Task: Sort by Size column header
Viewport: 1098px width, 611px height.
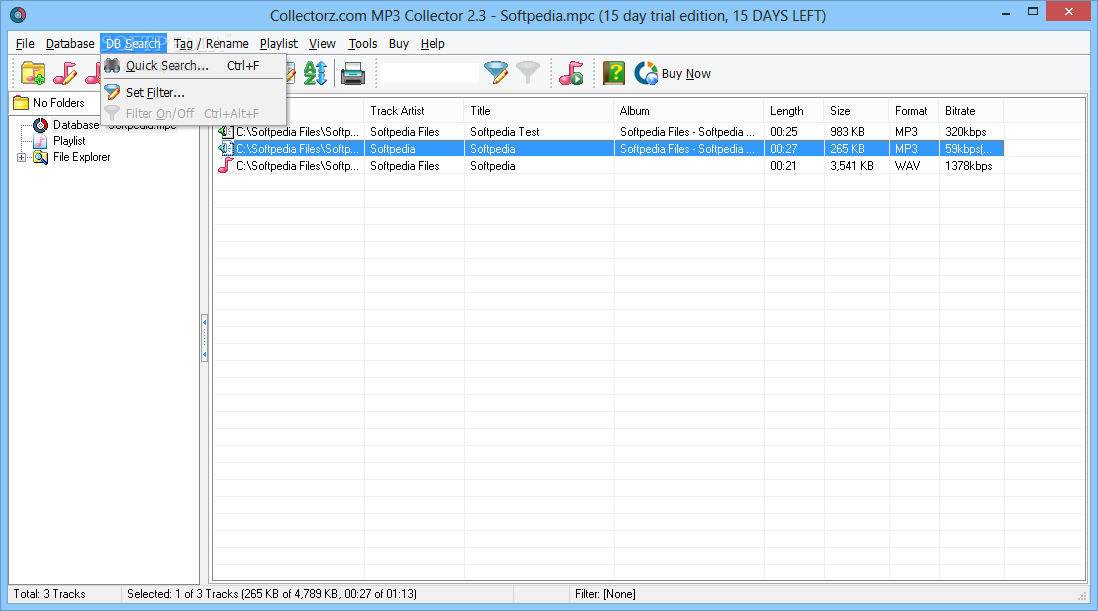Action: 856,111
